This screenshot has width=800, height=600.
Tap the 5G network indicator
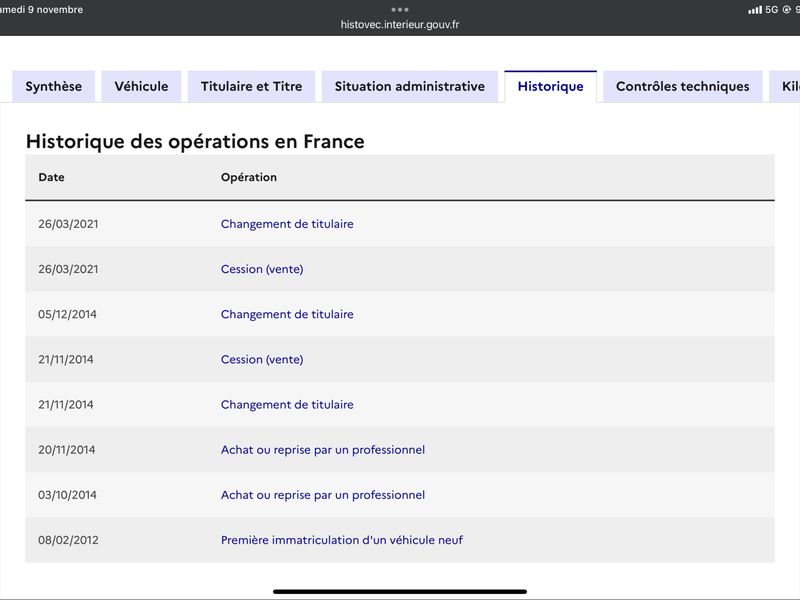coord(771,10)
